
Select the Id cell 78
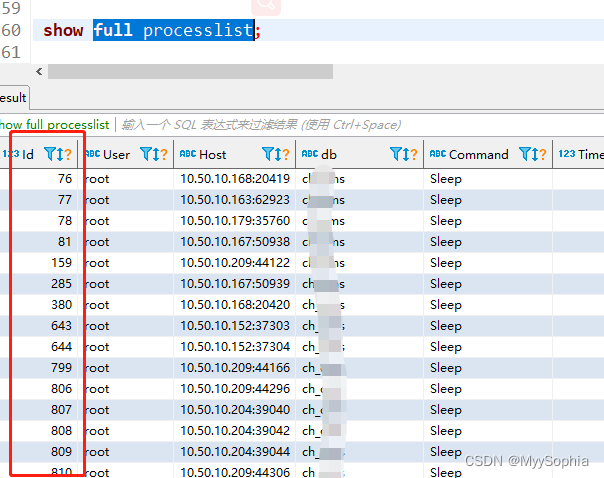tap(39, 221)
